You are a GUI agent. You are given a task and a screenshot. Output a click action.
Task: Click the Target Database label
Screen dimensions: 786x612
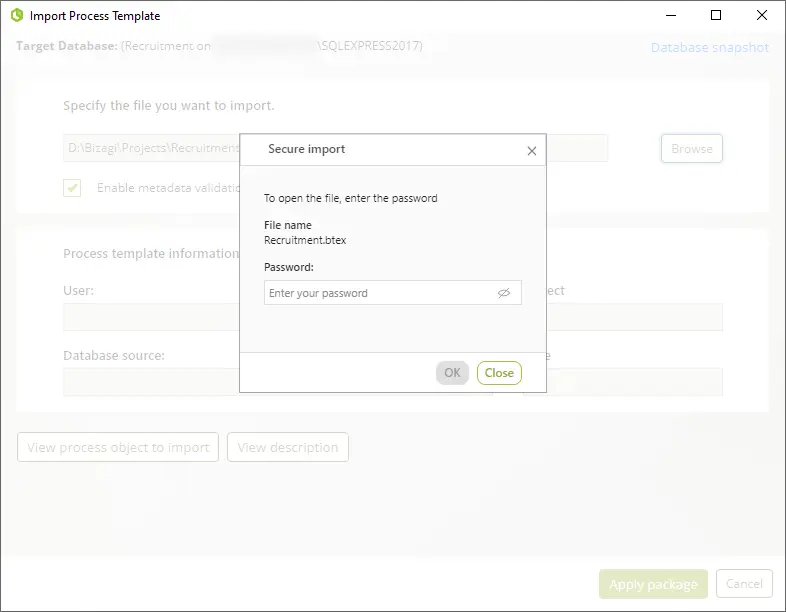coord(67,46)
